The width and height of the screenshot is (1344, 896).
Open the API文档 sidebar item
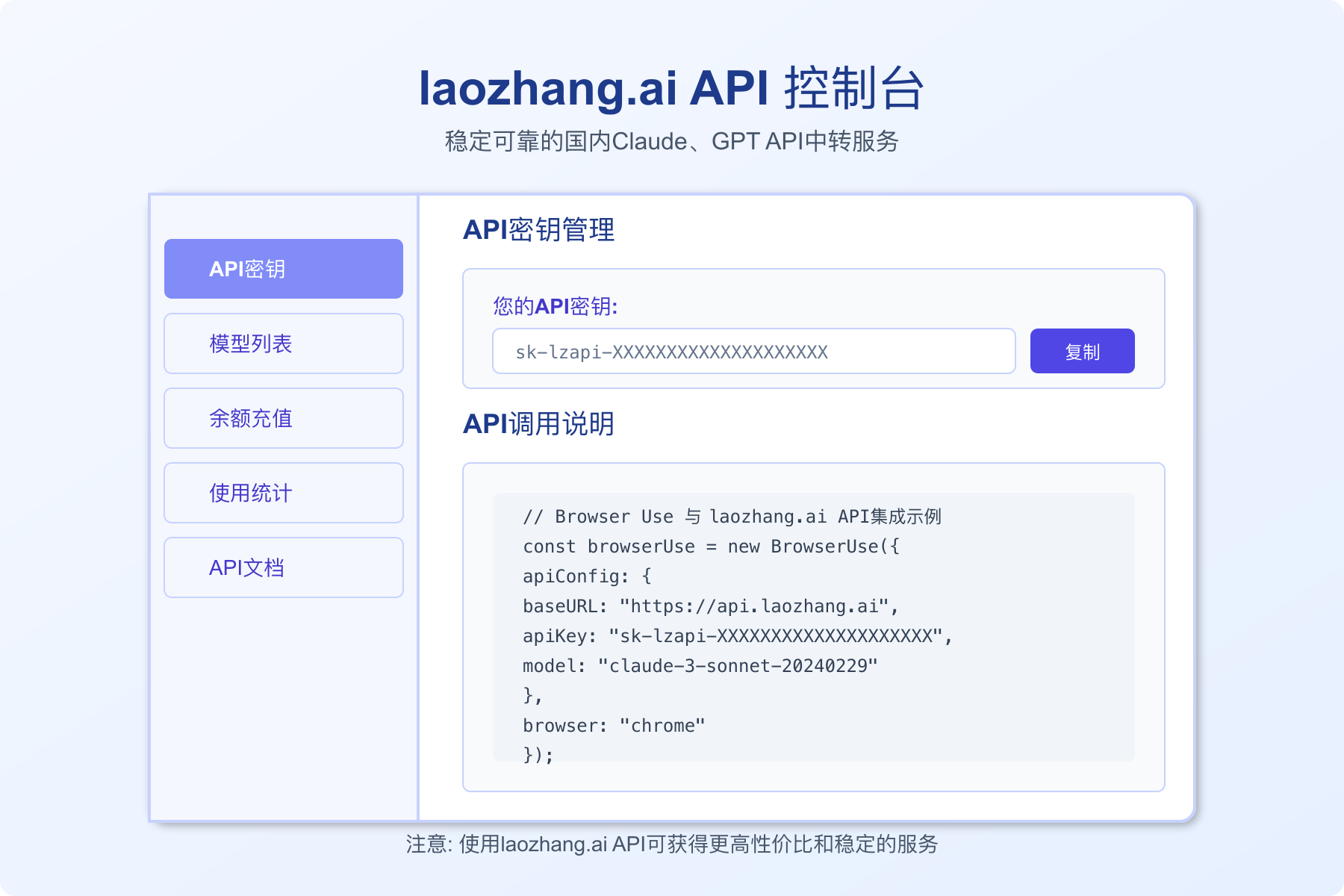pyautogui.click(x=284, y=567)
